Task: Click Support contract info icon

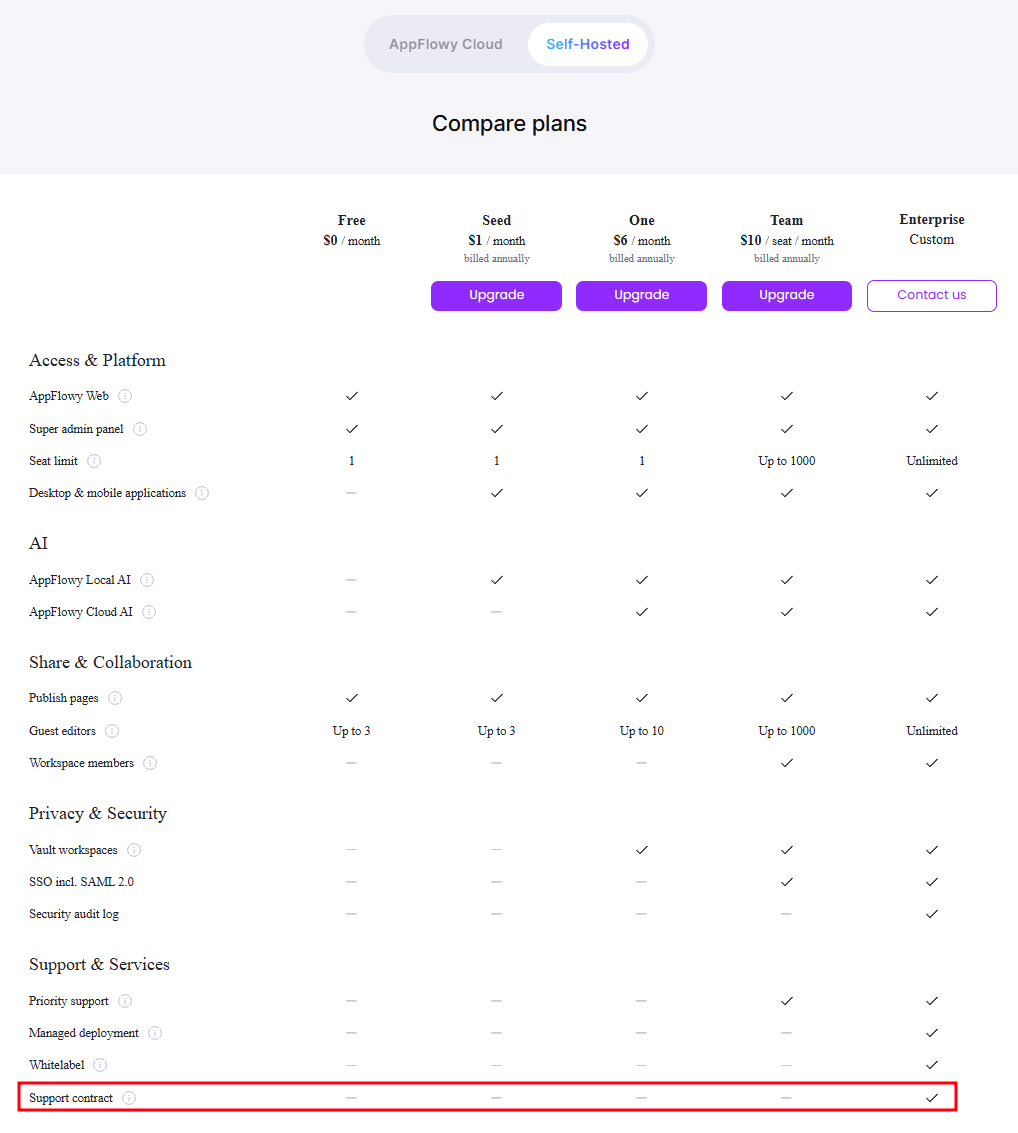Action: [129, 1098]
